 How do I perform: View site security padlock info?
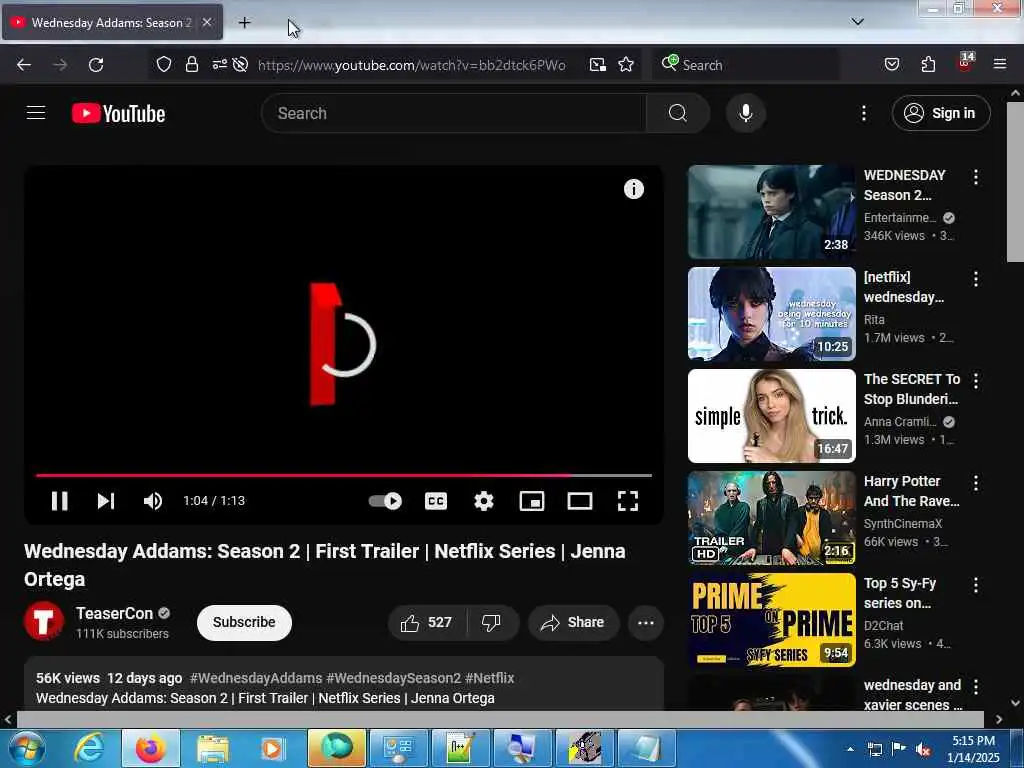point(191,65)
